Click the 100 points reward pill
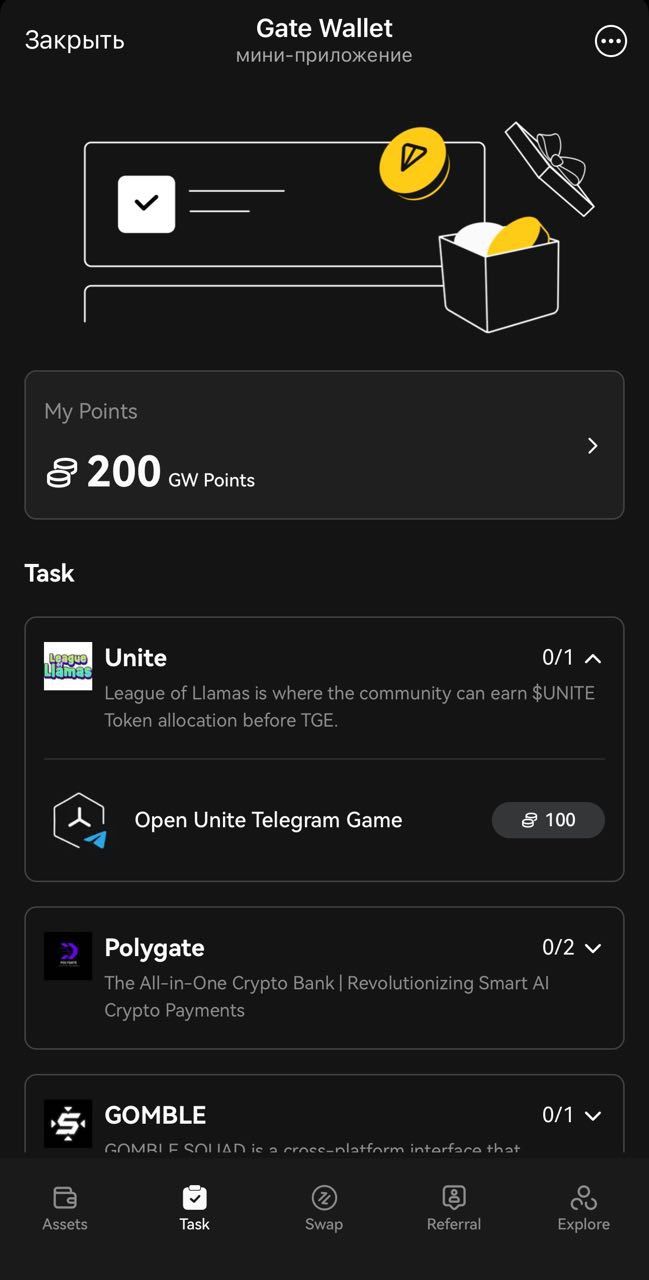 pos(548,820)
